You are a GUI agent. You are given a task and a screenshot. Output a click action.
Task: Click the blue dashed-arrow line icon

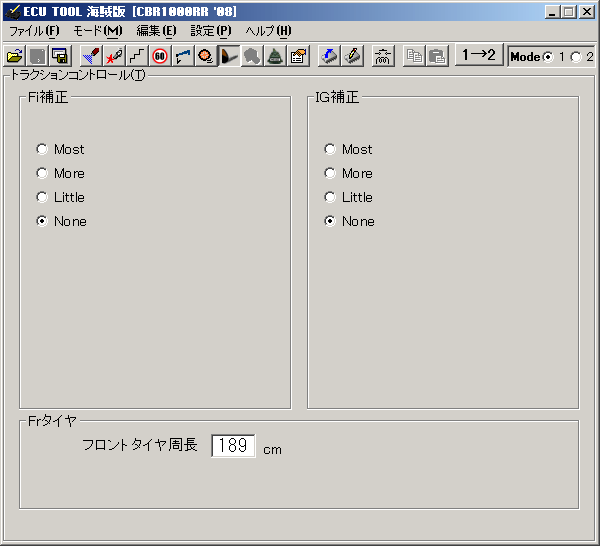[183, 56]
